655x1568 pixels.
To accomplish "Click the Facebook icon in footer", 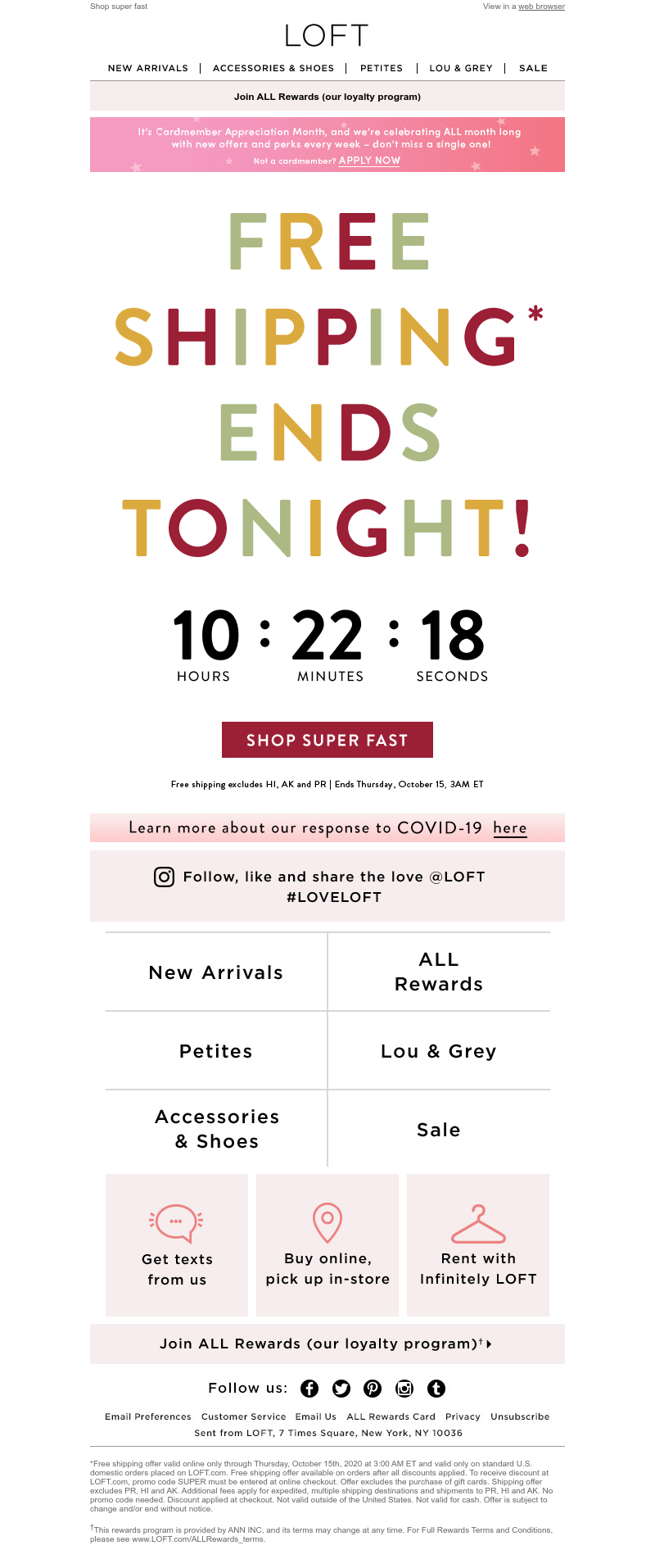I will coord(309,1388).
